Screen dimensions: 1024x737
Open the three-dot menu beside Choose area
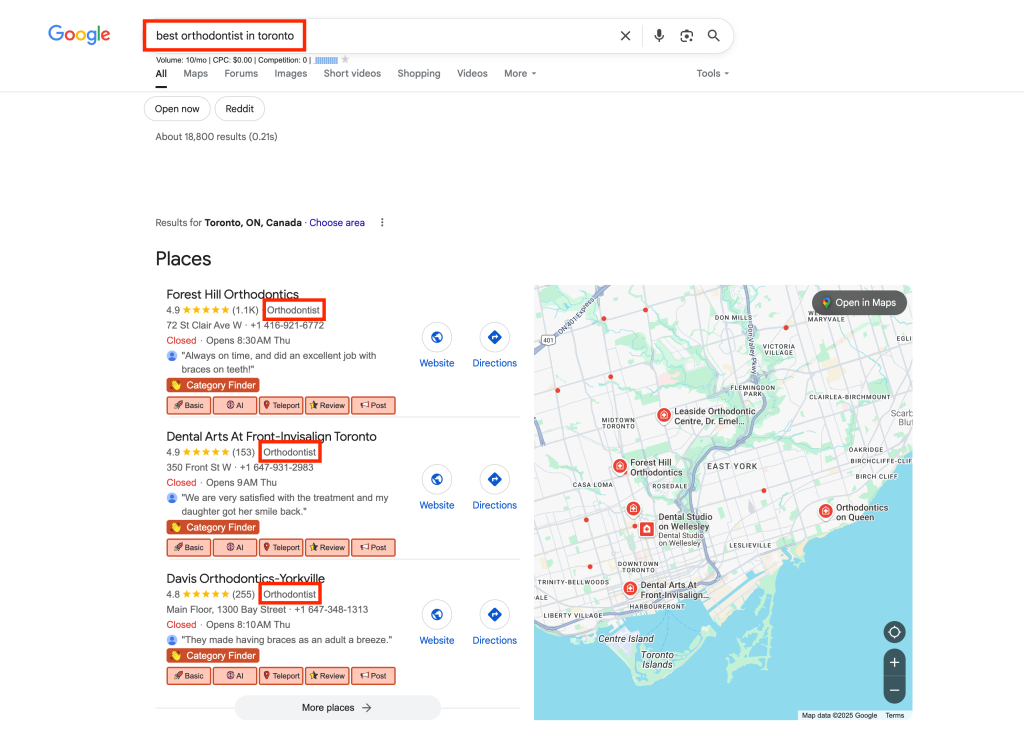point(382,223)
